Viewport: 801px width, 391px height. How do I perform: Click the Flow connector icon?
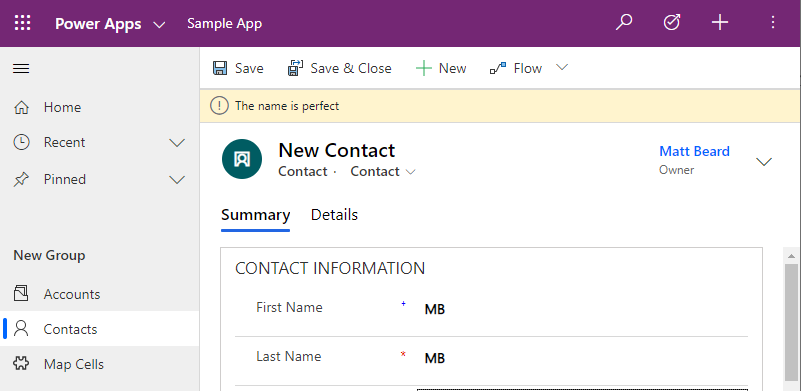point(498,68)
